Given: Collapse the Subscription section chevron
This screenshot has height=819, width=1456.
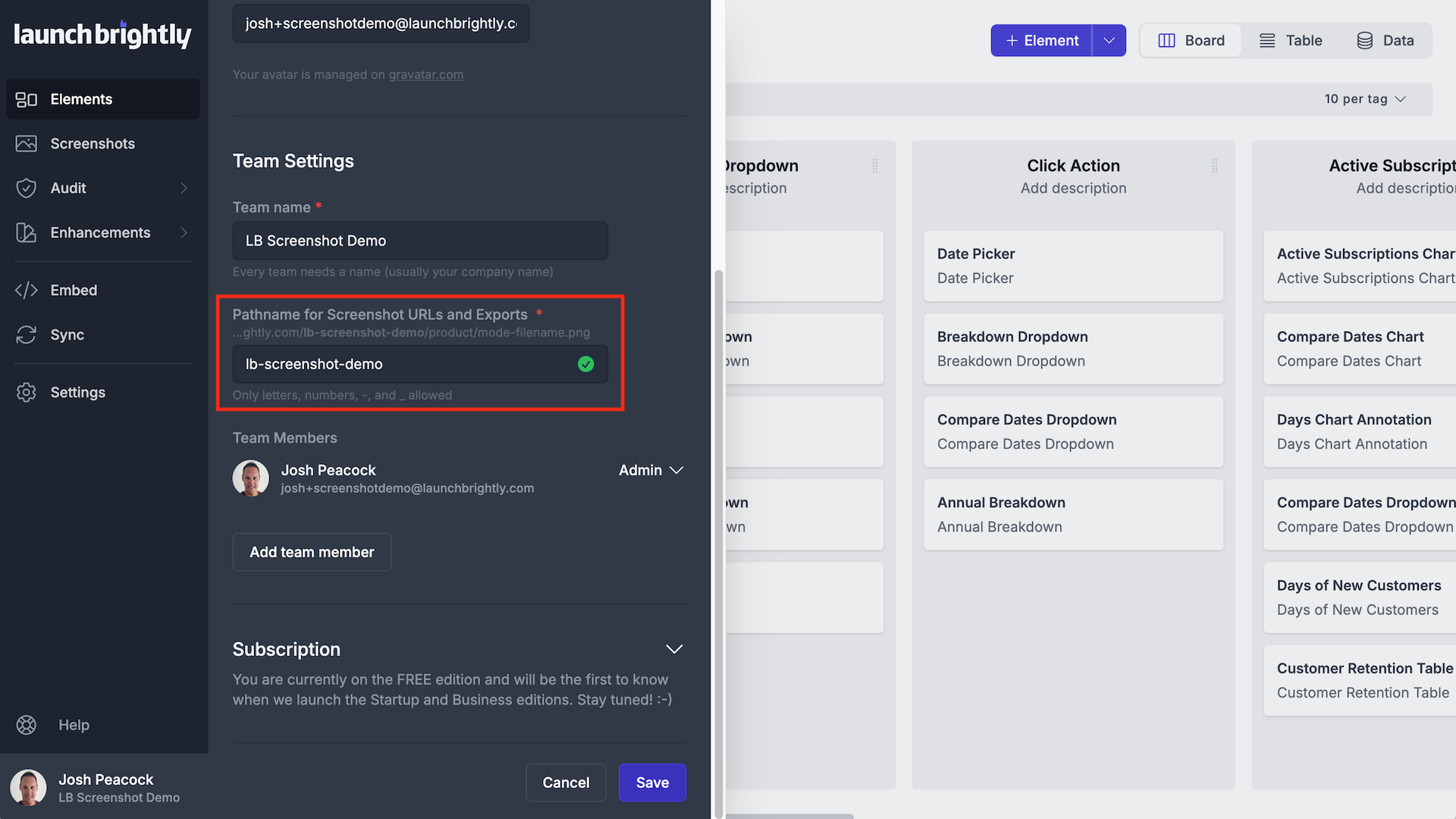Looking at the screenshot, I should 674,649.
